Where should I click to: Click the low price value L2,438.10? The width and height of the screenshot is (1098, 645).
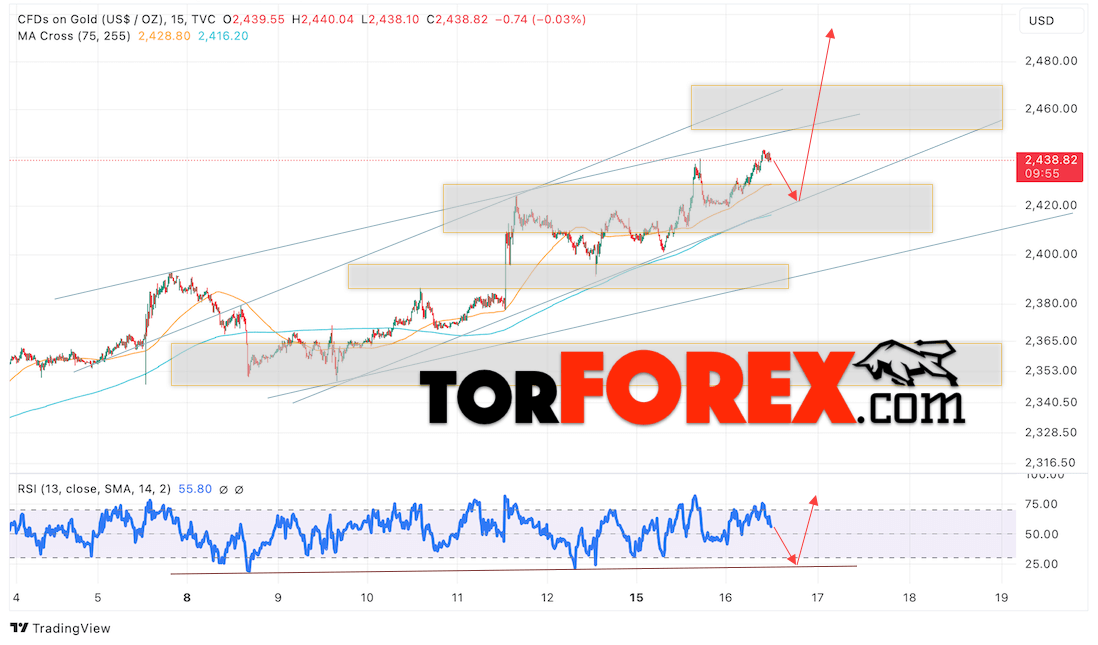tap(390, 20)
